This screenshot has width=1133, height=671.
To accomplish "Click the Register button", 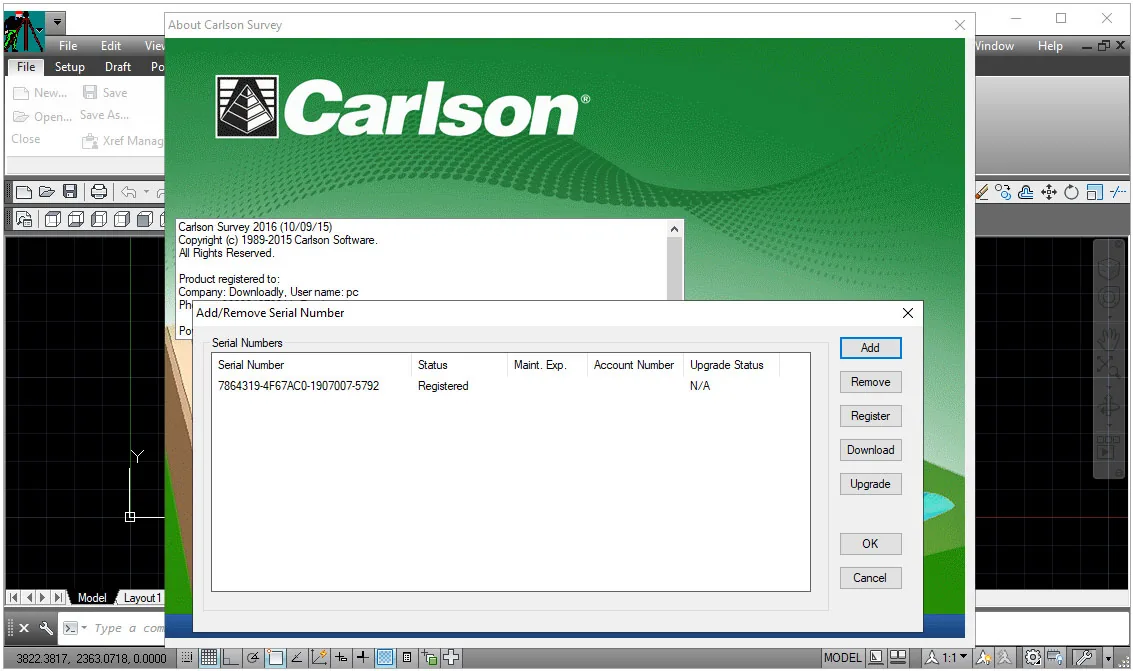I will (870, 415).
